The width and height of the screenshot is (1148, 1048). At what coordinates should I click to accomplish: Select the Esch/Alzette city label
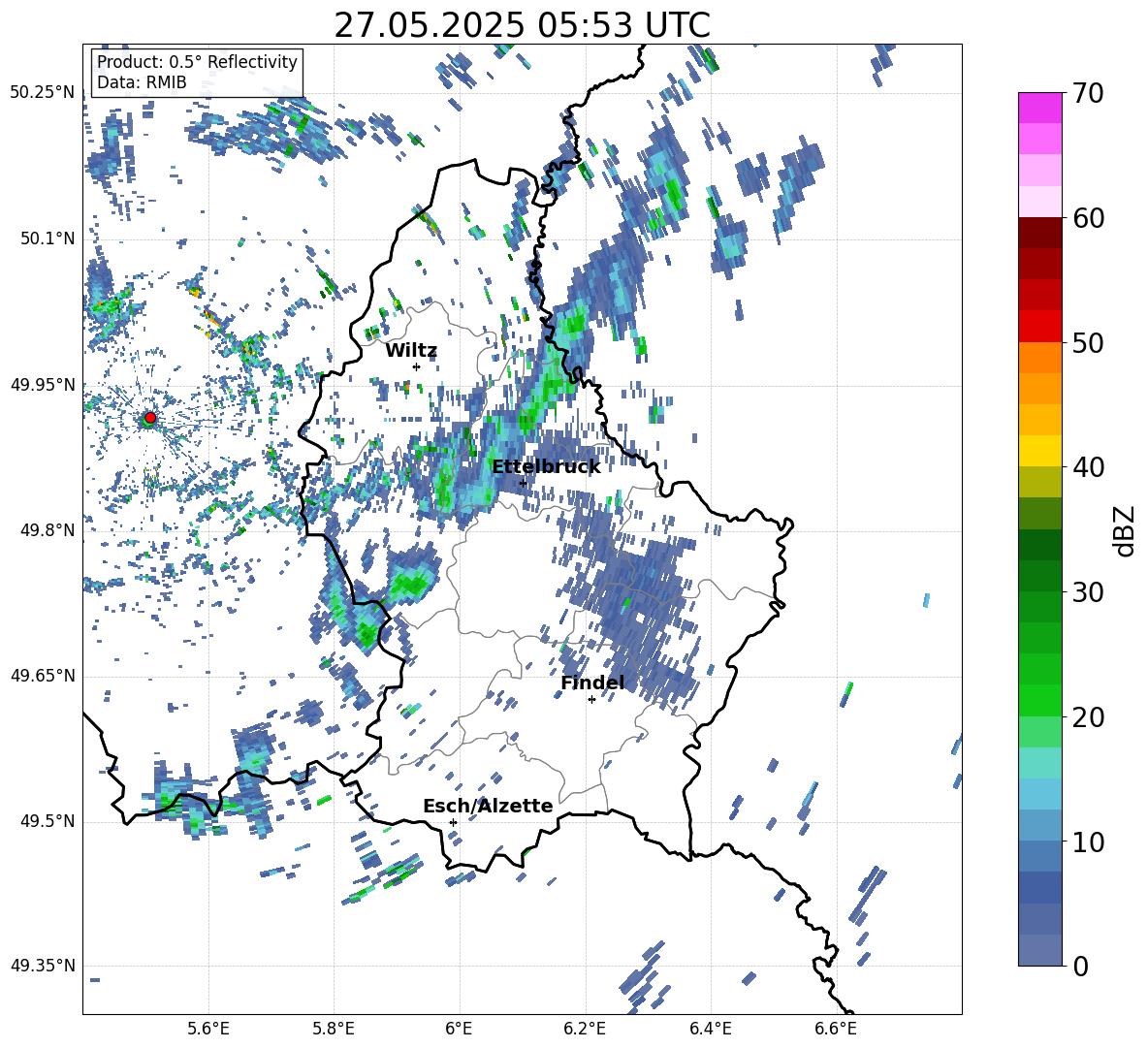[488, 806]
